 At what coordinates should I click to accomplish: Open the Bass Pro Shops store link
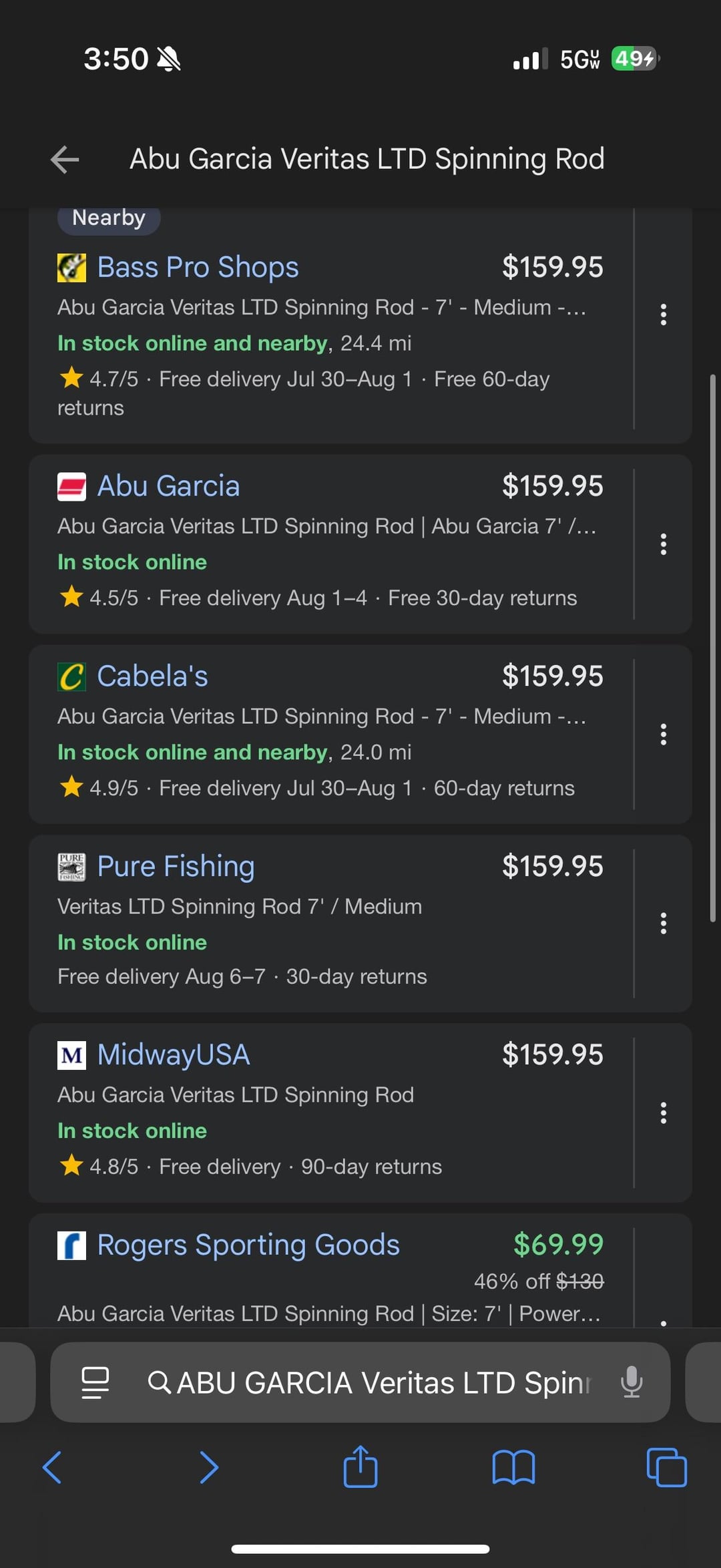pyautogui.click(x=198, y=267)
